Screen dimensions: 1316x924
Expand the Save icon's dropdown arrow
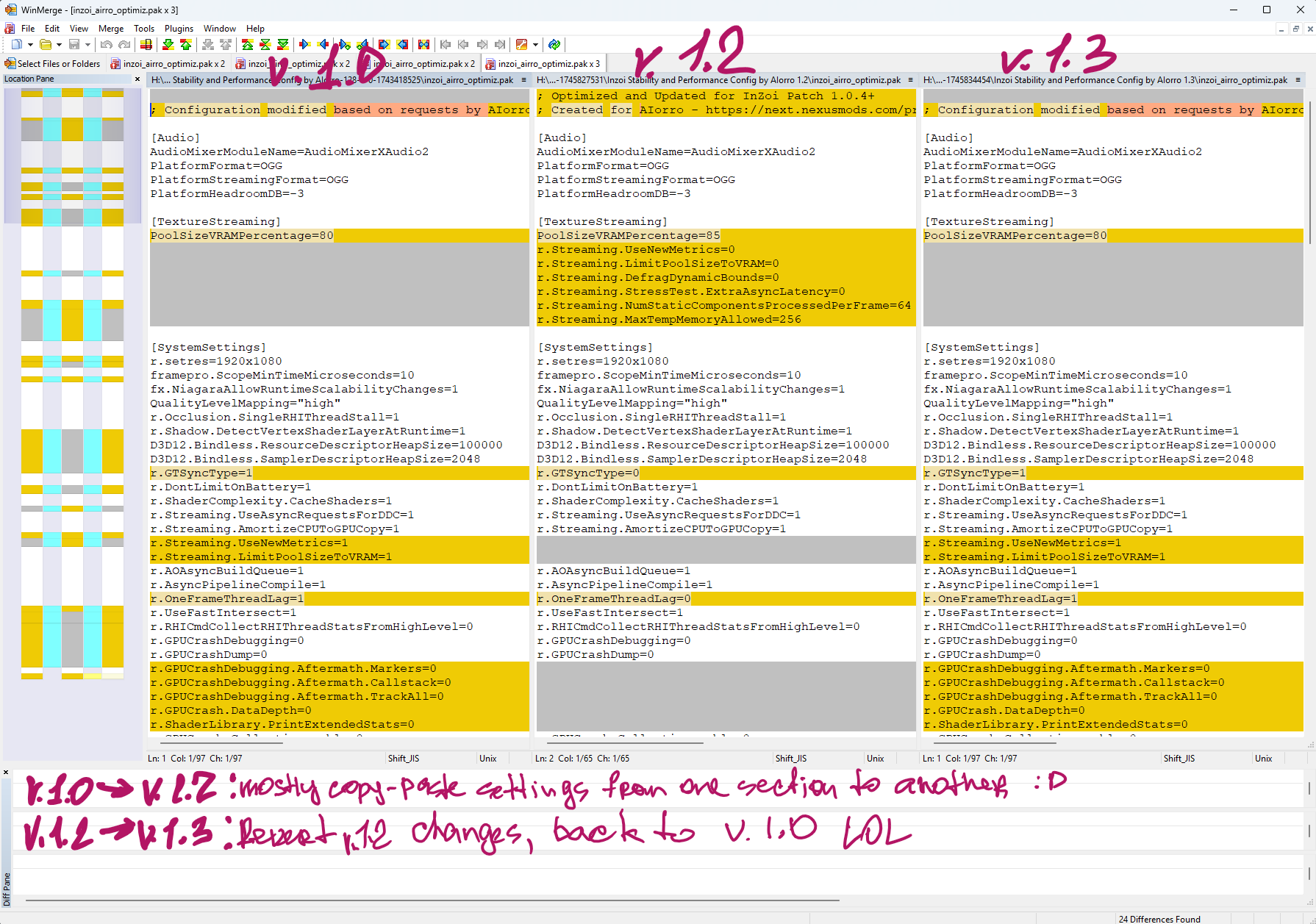point(87,45)
